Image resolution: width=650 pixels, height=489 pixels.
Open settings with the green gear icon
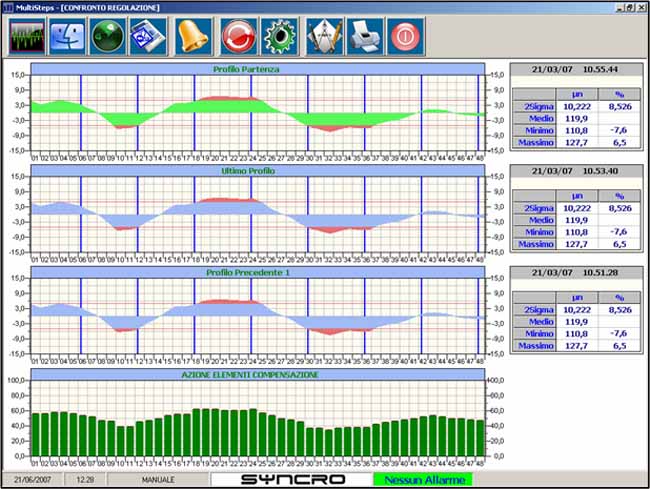[x=279, y=37]
